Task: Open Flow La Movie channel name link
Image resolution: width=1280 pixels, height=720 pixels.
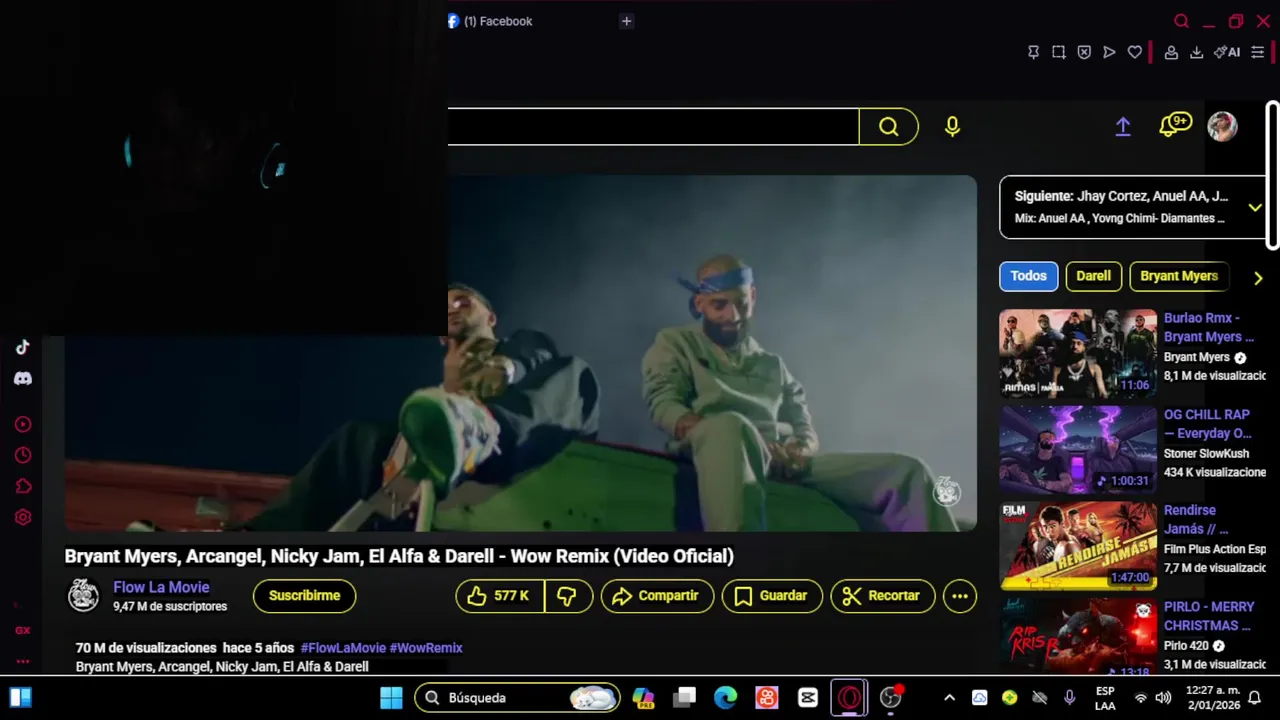Action: [x=161, y=587]
